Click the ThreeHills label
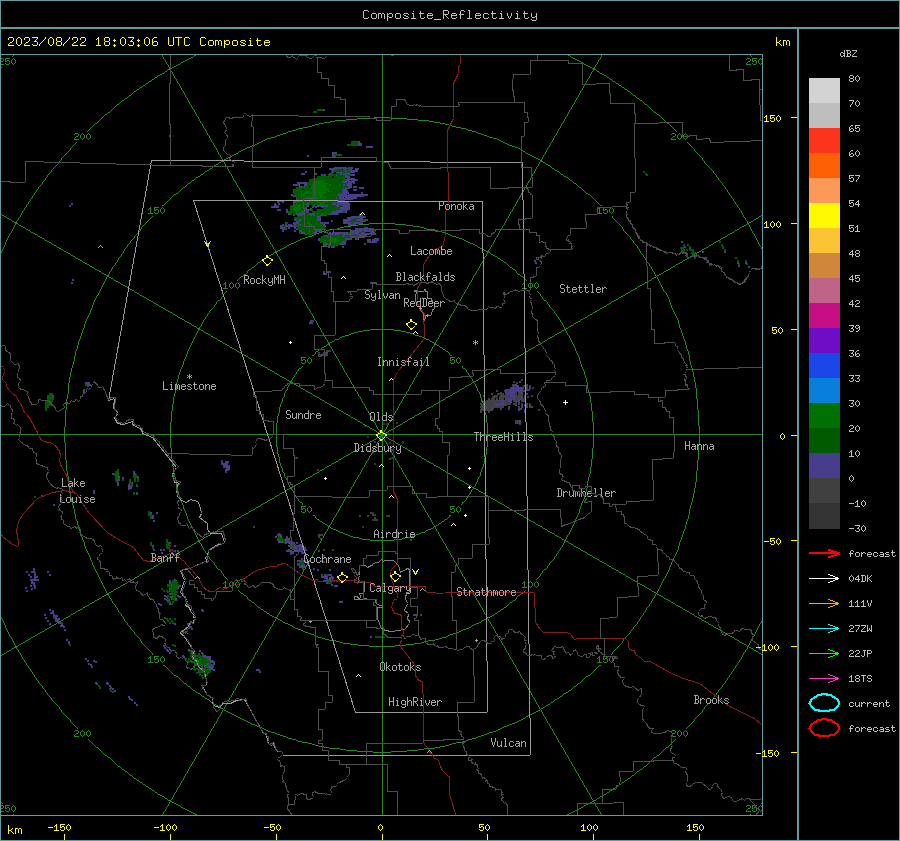 (x=503, y=437)
